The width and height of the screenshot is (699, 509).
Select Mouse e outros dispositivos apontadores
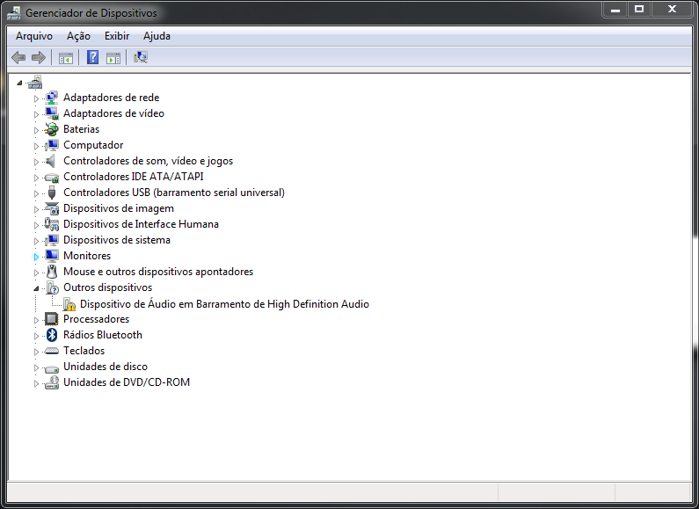tap(158, 272)
